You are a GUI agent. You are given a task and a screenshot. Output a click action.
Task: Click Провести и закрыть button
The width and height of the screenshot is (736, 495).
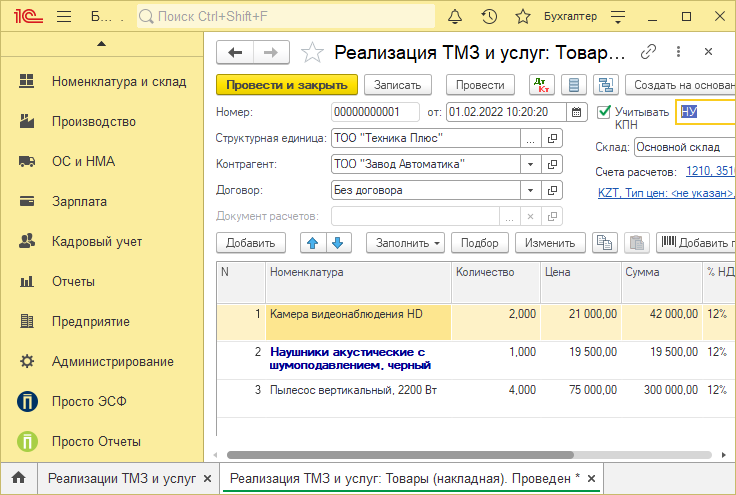point(287,85)
